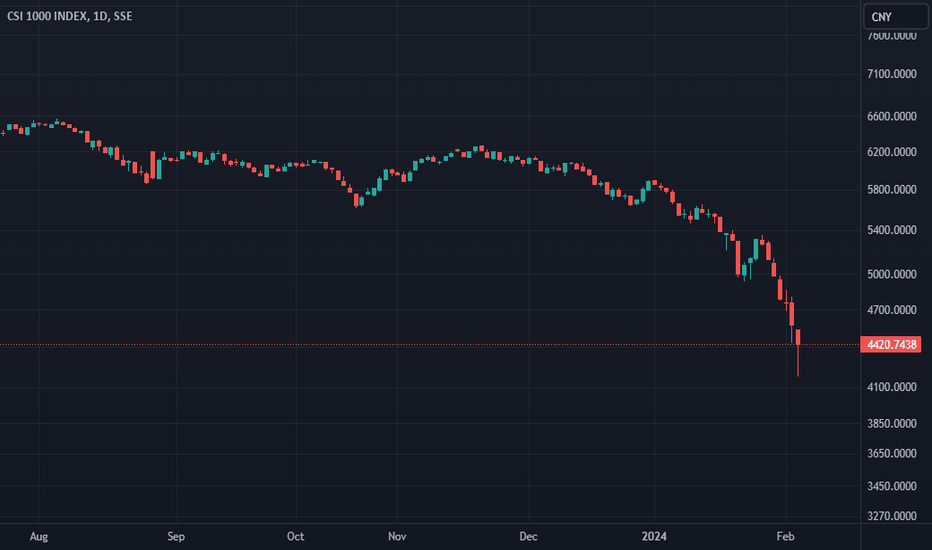
Task: Click the 4700.0000 price axis label
Action: [x=891, y=310]
